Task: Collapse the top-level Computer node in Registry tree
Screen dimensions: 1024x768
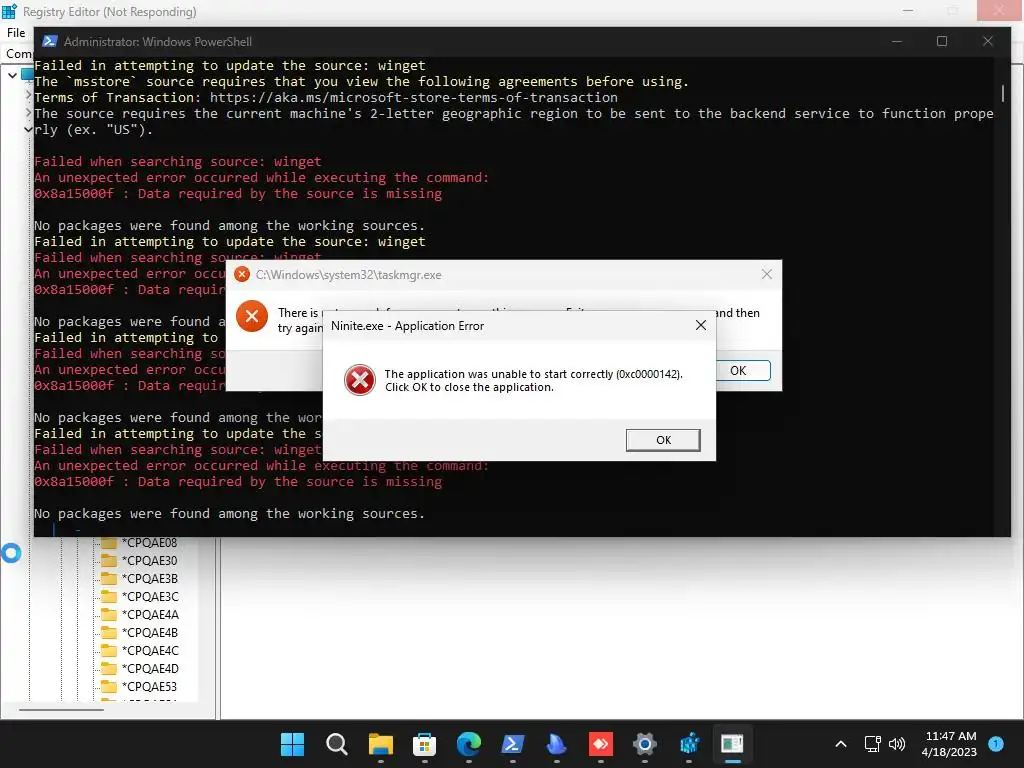Action: pos(12,75)
